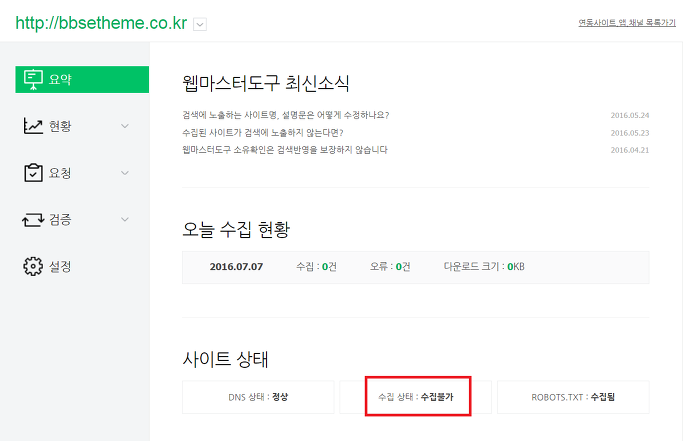Click the 검증 loop arrows icon
The width and height of the screenshot is (683, 441).
[33, 220]
